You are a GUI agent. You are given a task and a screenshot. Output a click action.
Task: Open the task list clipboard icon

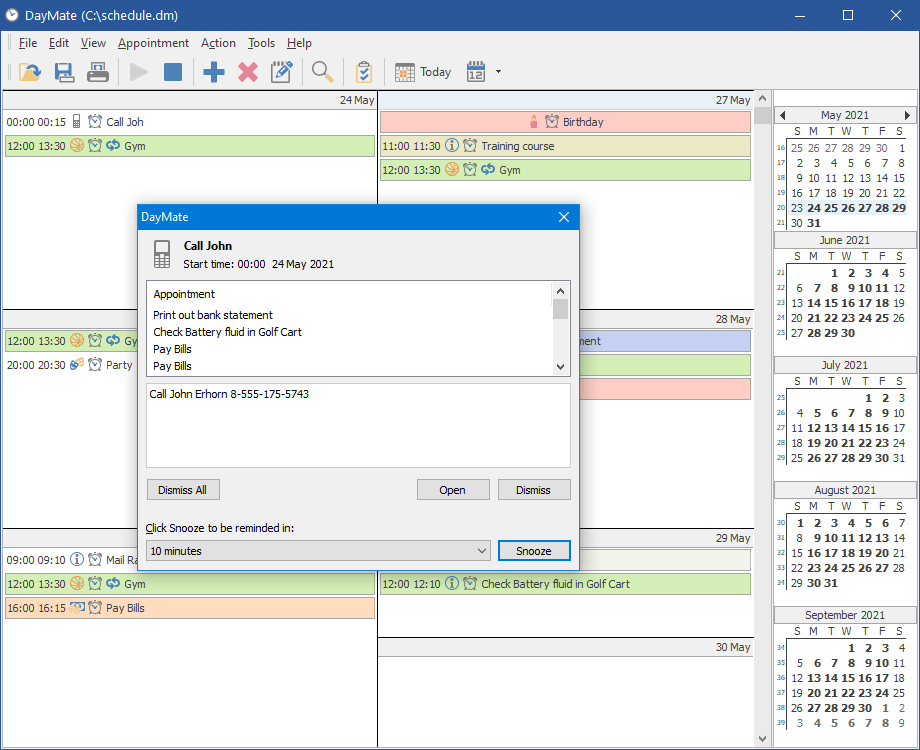click(364, 72)
